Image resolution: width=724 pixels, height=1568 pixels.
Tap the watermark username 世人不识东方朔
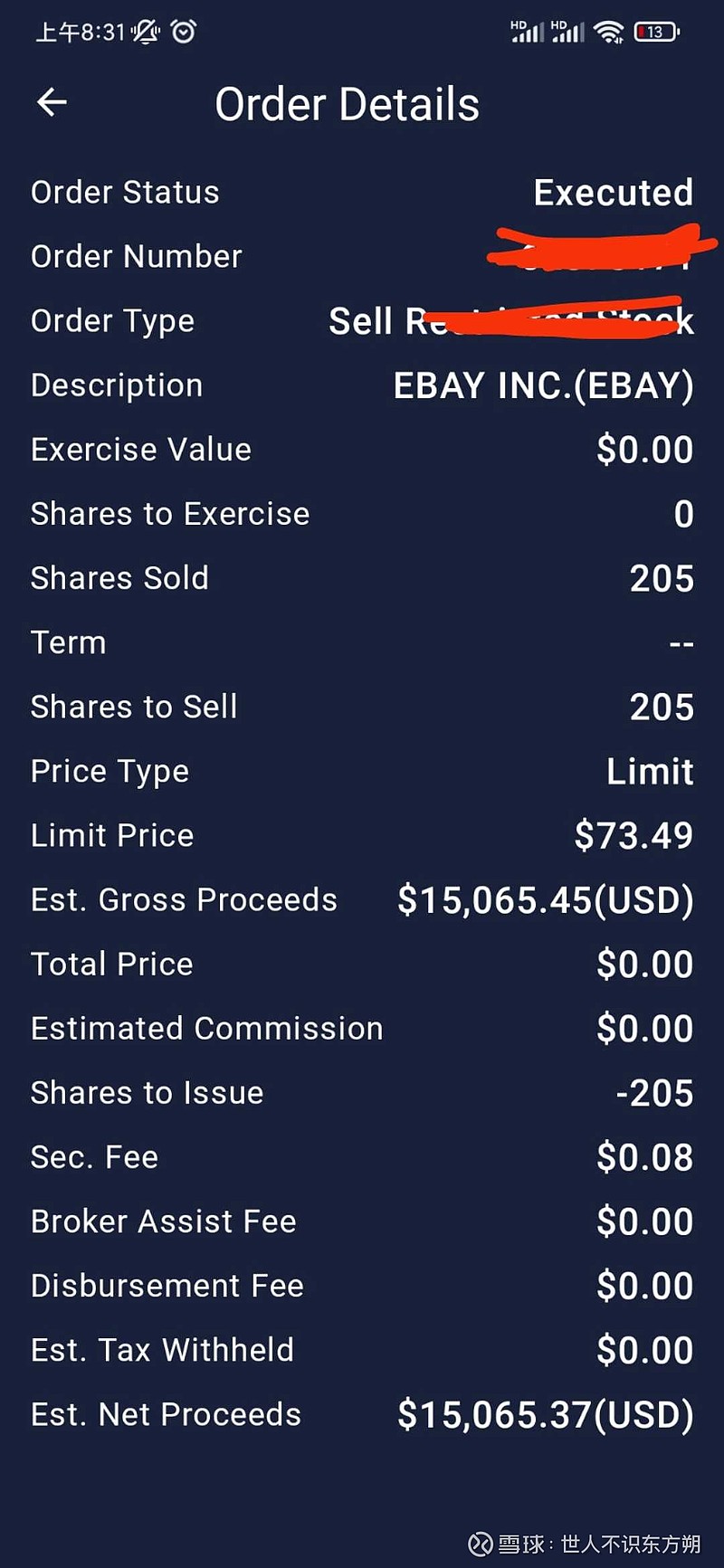(630, 1544)
